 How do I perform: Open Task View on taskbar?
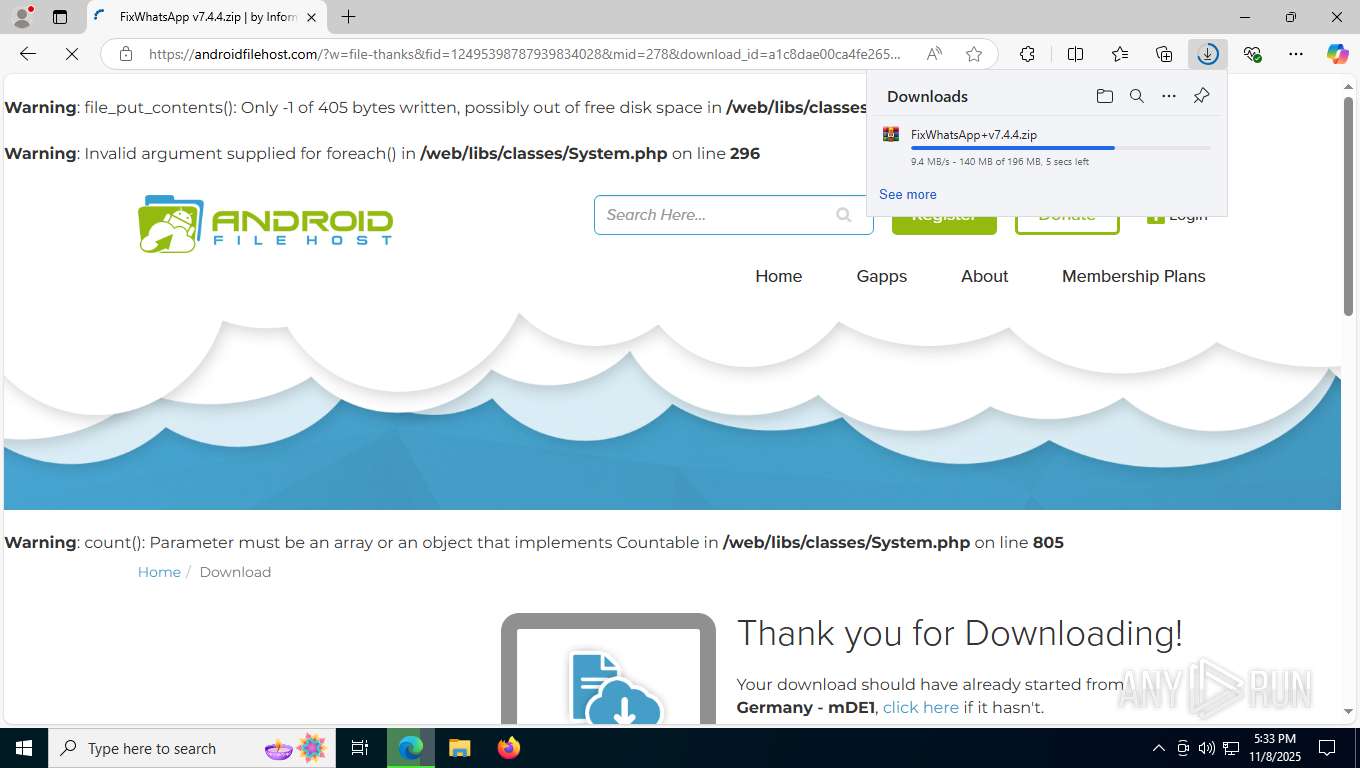(360, 748)
